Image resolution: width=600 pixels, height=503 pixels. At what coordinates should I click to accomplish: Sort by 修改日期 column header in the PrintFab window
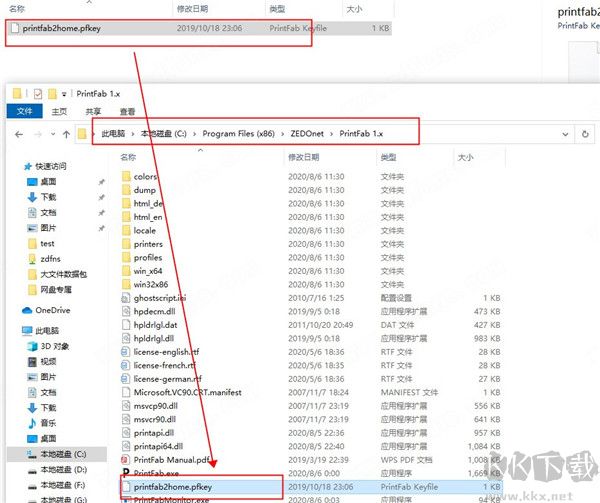click(x=303, y=157)
